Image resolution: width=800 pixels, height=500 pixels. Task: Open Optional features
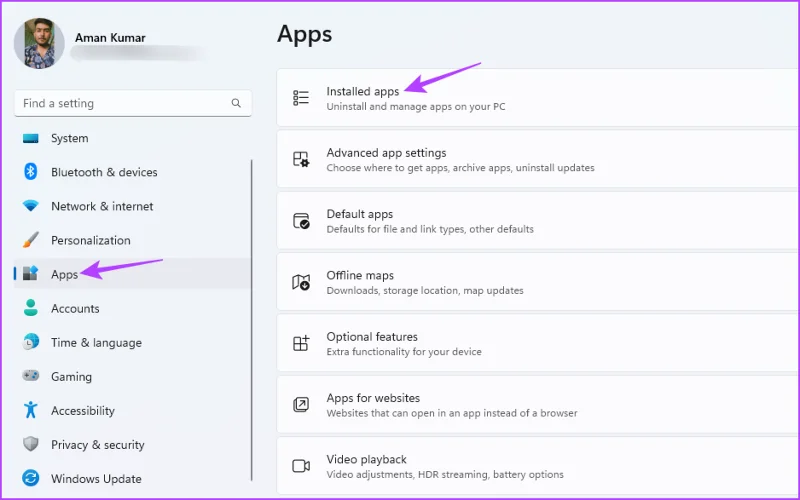(538, 343)
